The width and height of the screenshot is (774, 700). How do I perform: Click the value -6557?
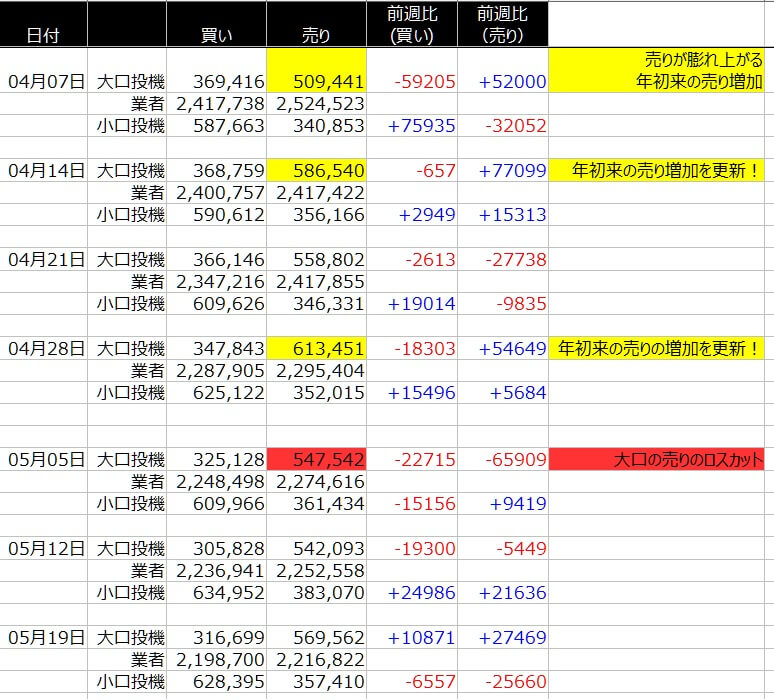[430, 682]
